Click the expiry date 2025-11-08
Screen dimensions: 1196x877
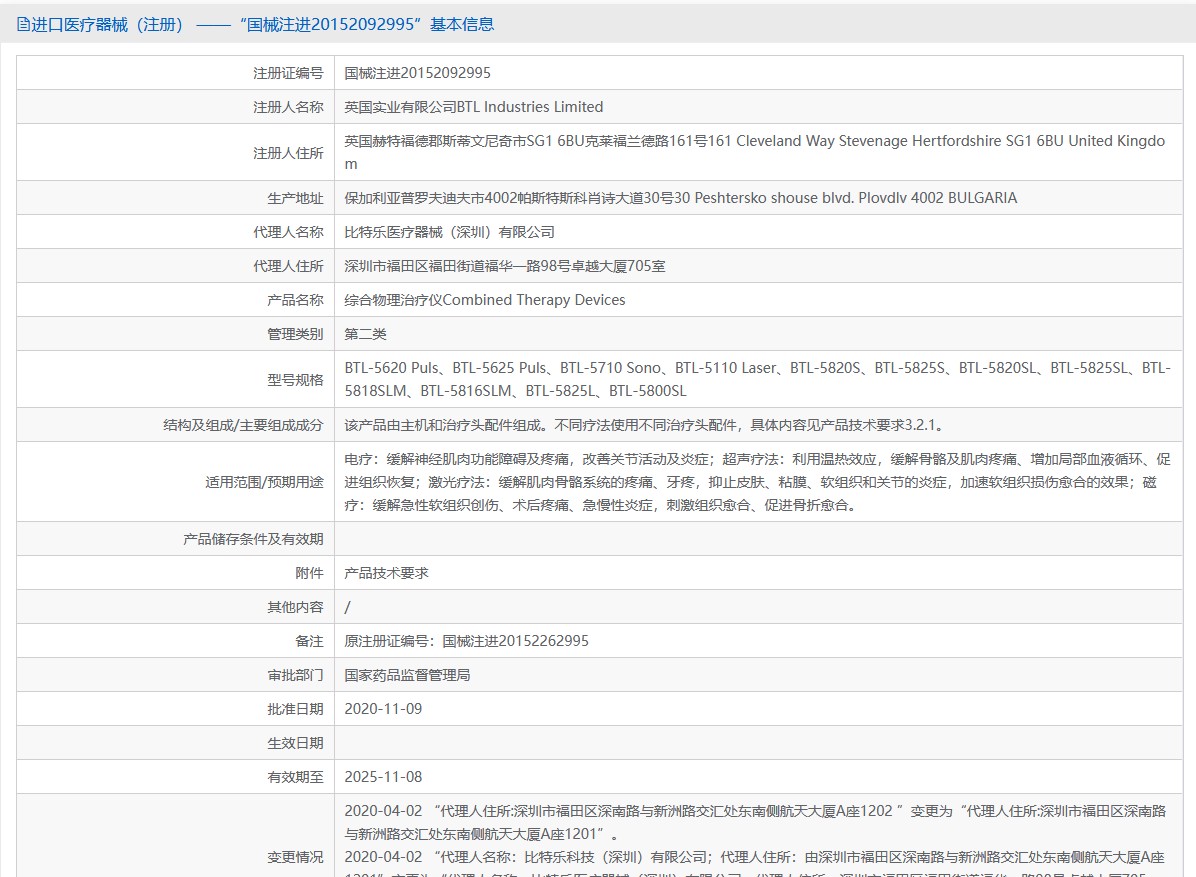pos(383,777)
